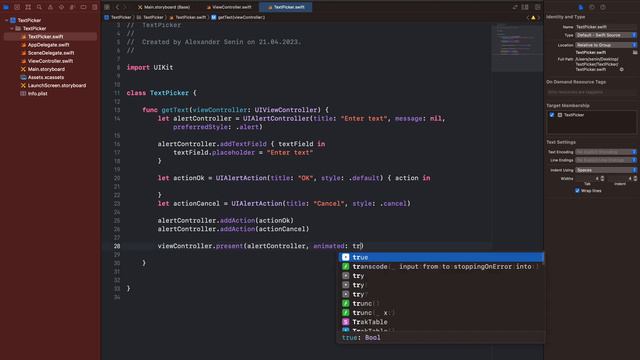Click the yellow warning triangle in jump bar

pos(533,18)
